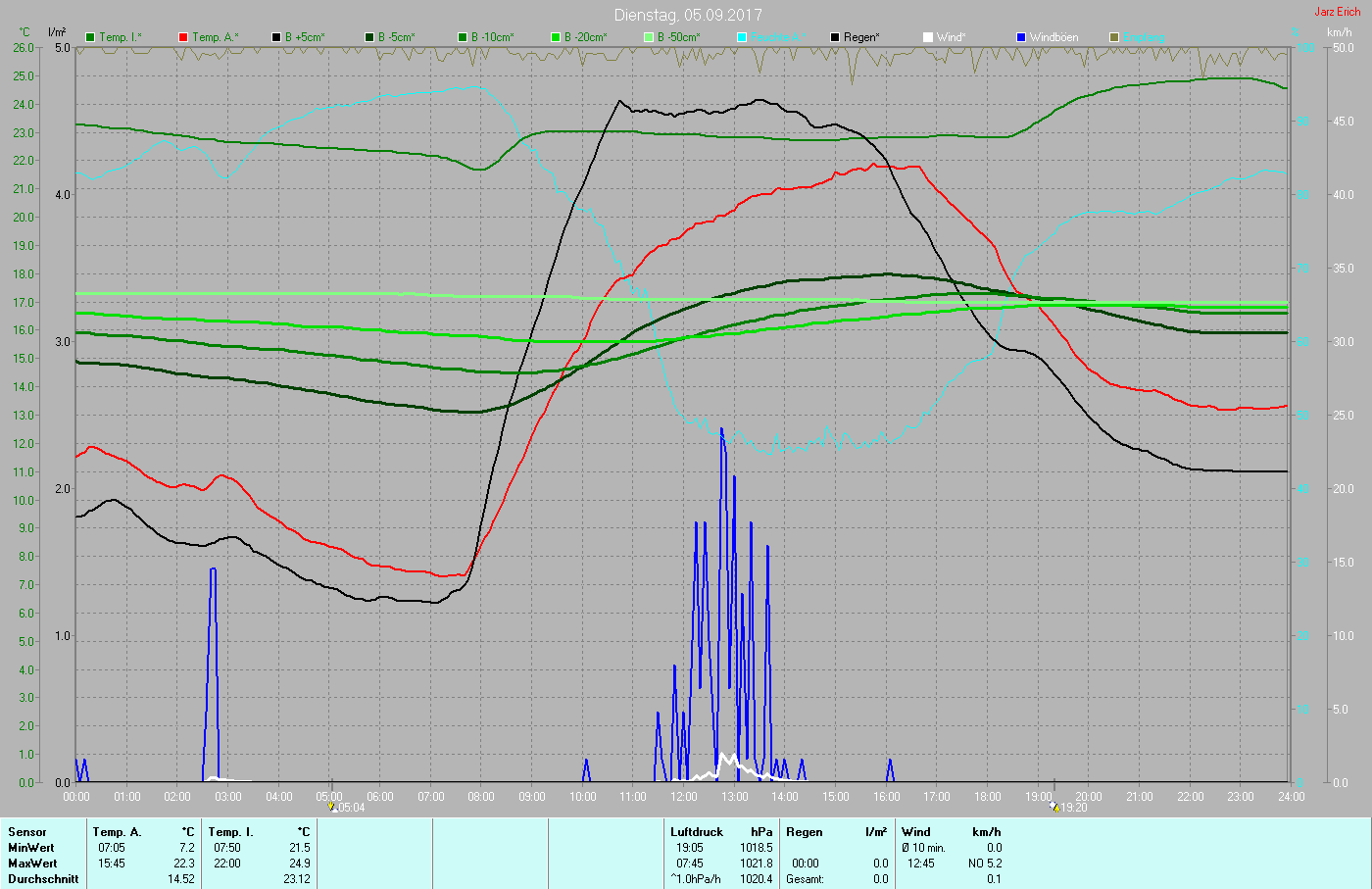
Task: Toggle the Wind series legend label
Action: point(950,37)
